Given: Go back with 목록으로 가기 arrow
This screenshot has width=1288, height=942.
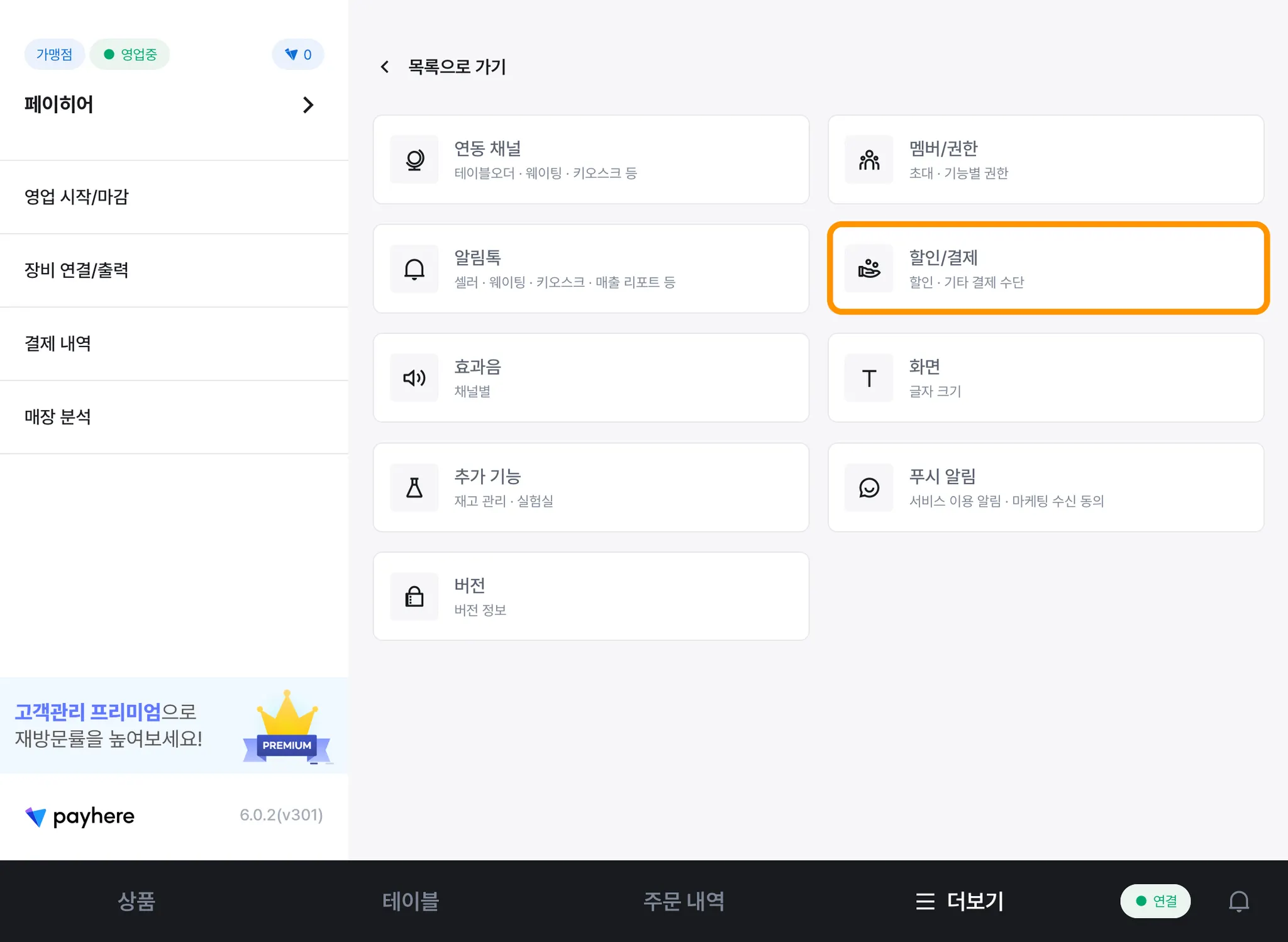Looking at the screenshot, I should tap(385, 67).
